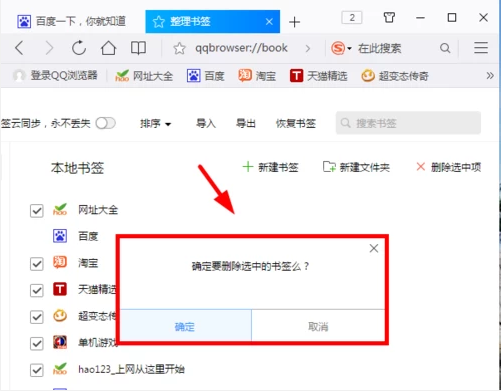
Task: Uncheck the 网址大全 checkbox
Action: [x=37, y=211]
